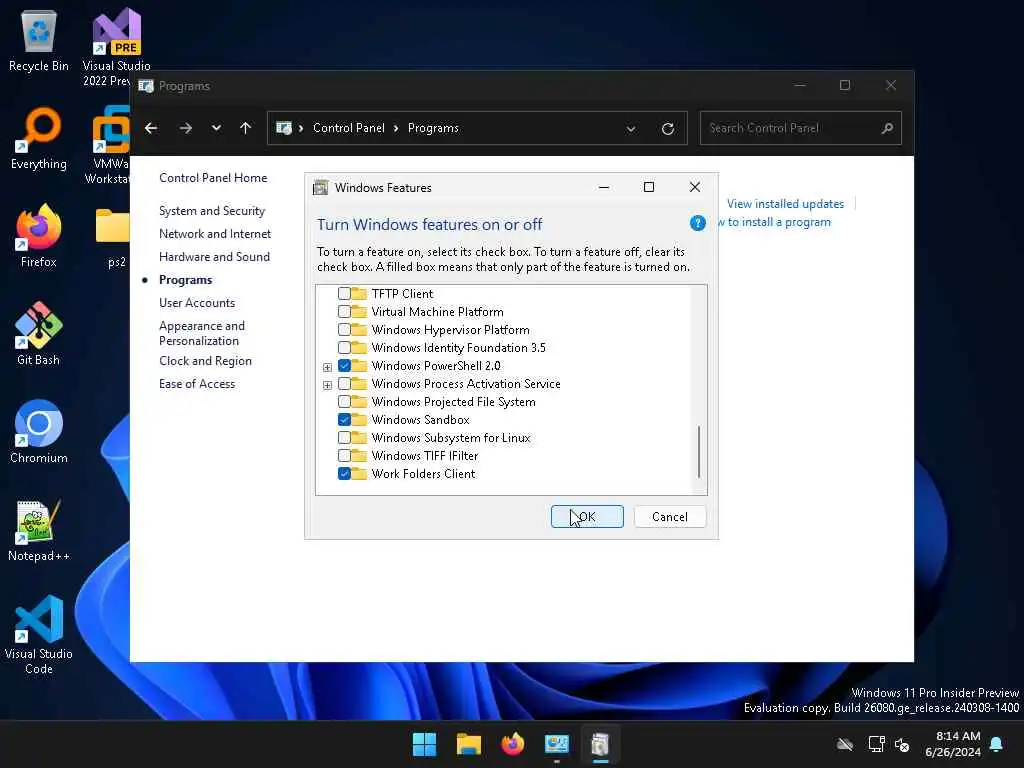Open the Windows Start menu

424,744
